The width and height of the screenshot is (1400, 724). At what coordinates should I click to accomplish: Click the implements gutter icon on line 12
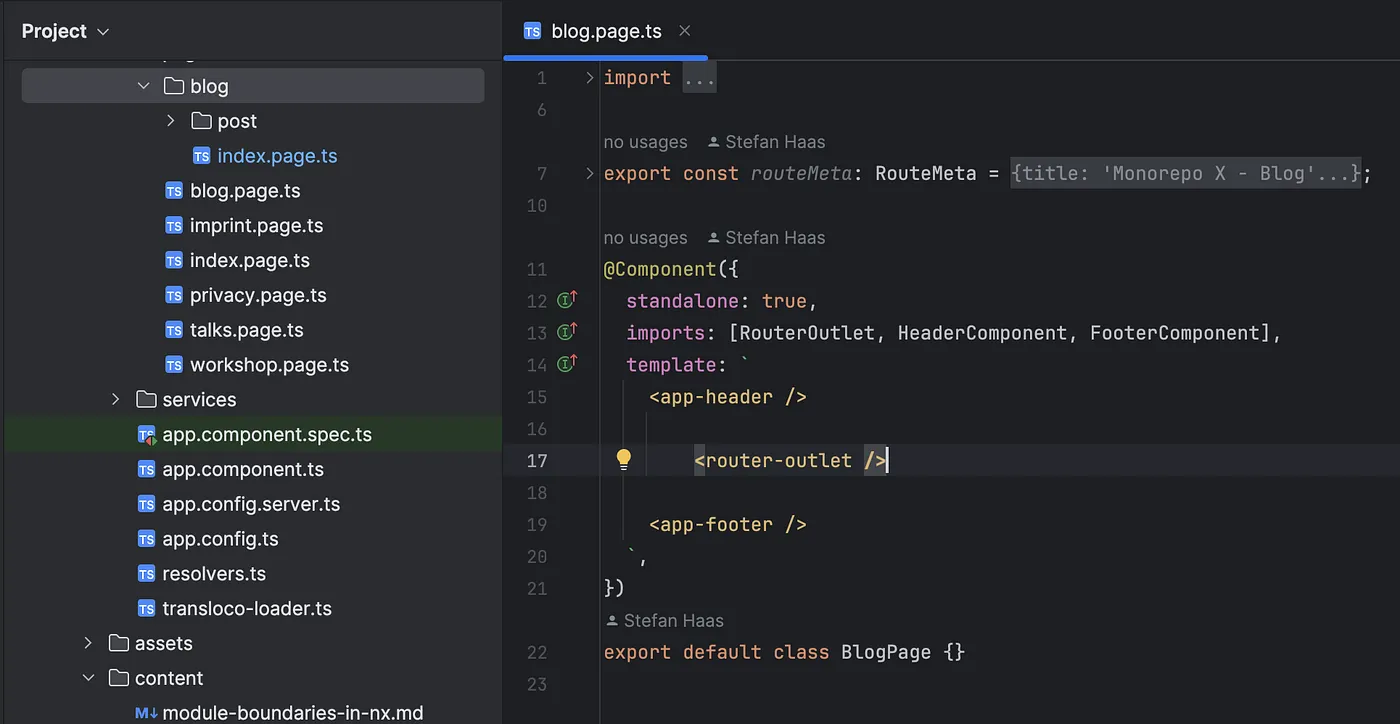(x=568, y=300)
